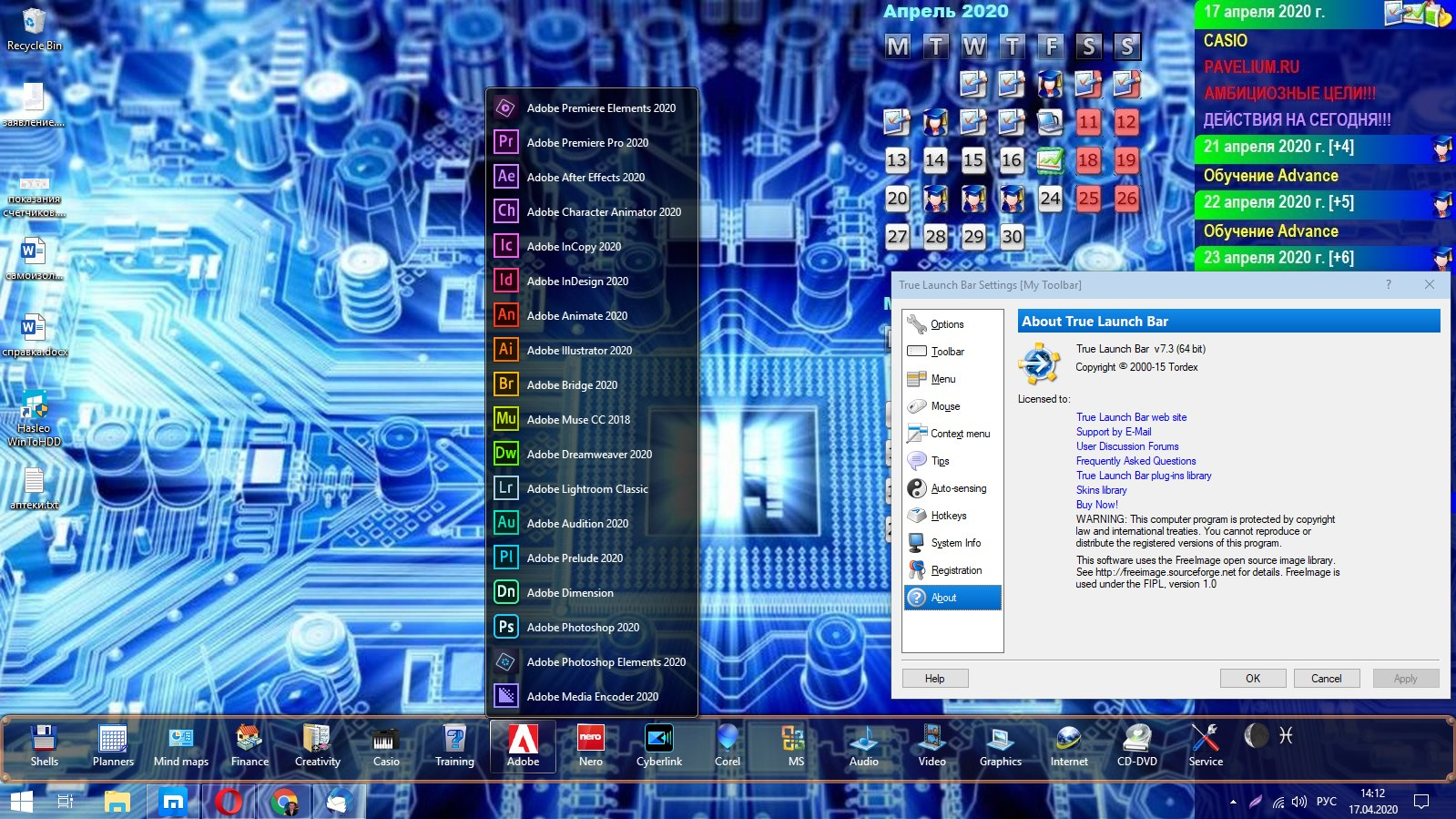Open Adobe Animate 2020
This screenshot has height=819, width=1456.
592,315
